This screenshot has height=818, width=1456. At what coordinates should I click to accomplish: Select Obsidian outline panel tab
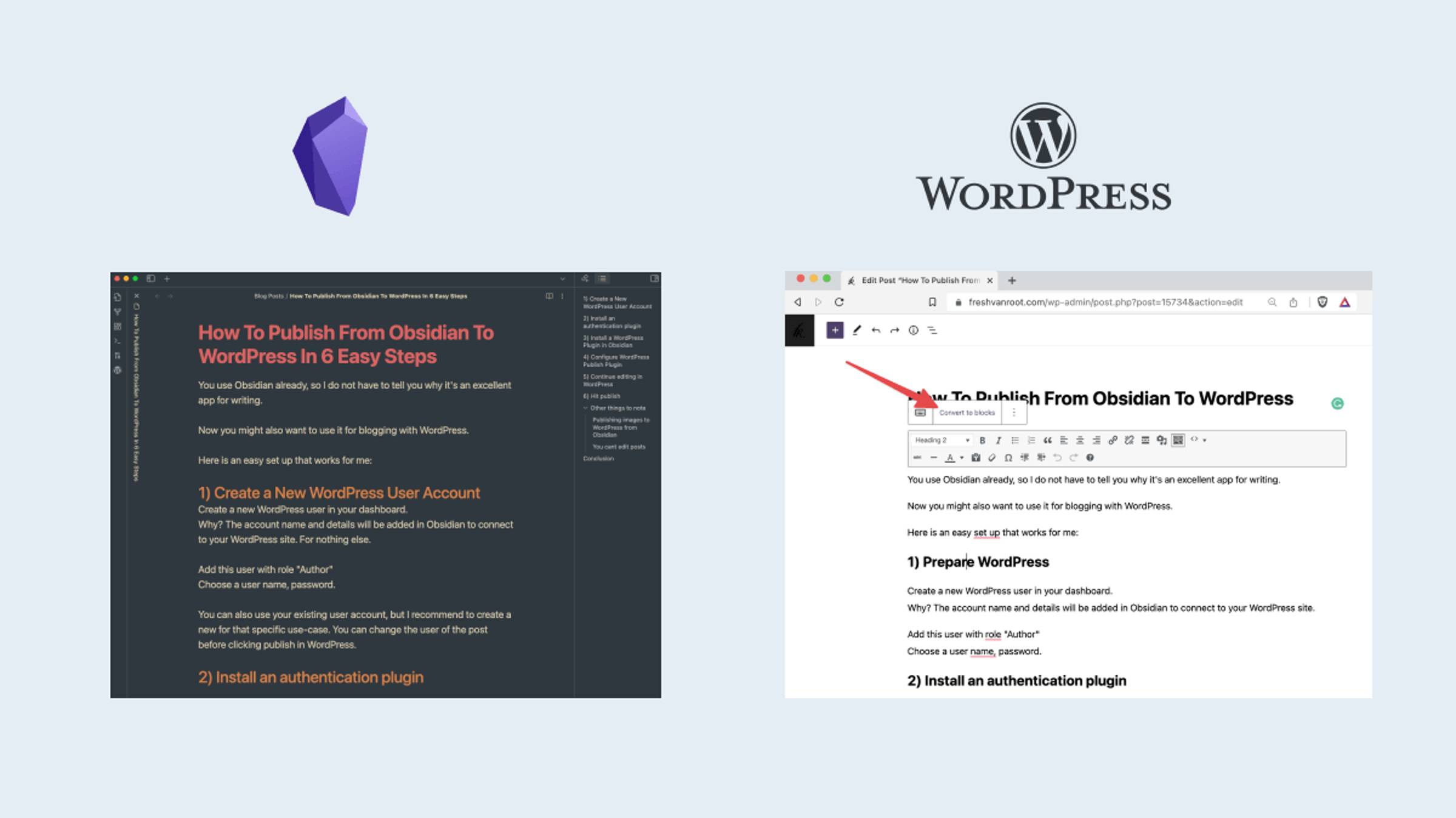602,279
